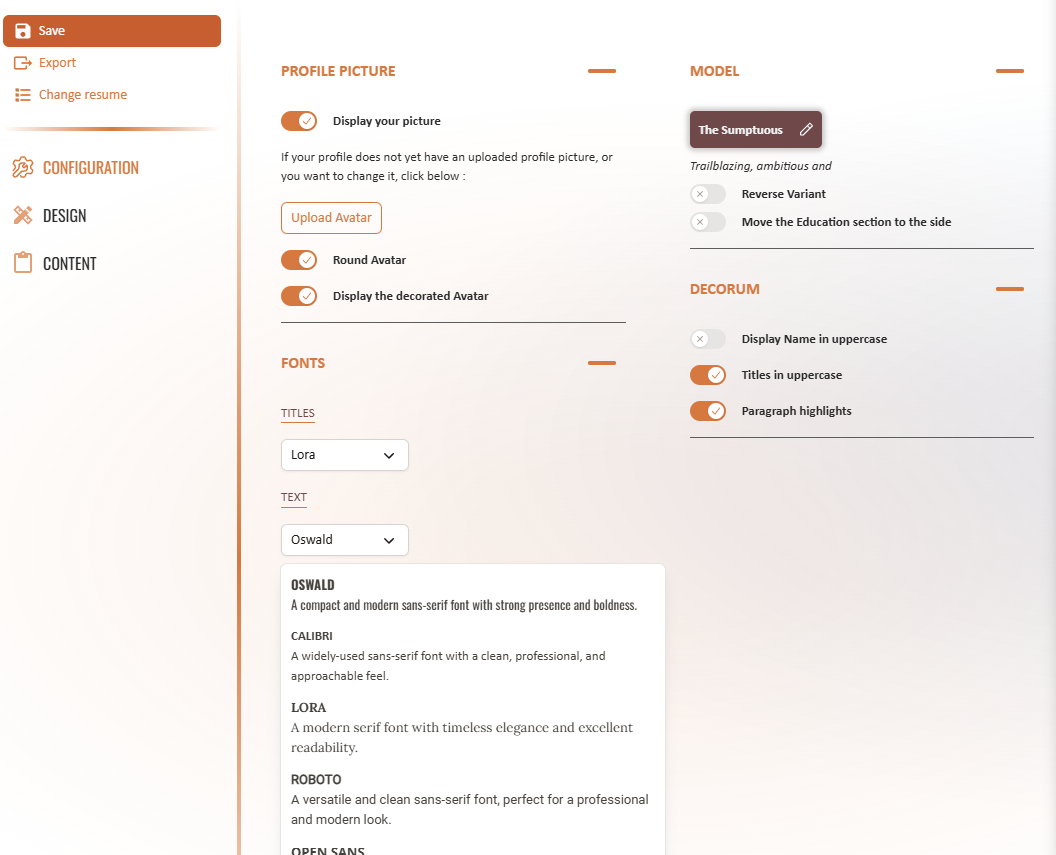
Task: Click the 'Trailblazing, ambitious and' description
Action: point(760,166)
